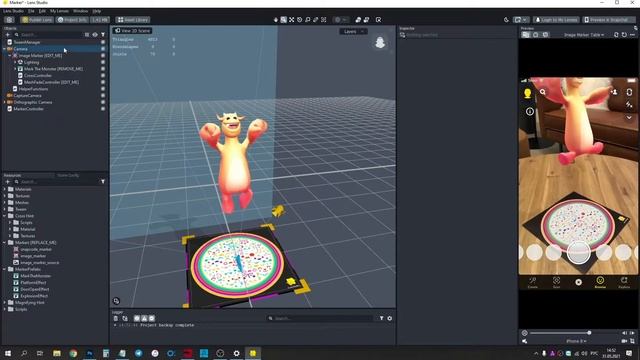Viewport: 640px width, 360px height.
Task: Expand the Lighting object tree node
Action: pos(15,62)
